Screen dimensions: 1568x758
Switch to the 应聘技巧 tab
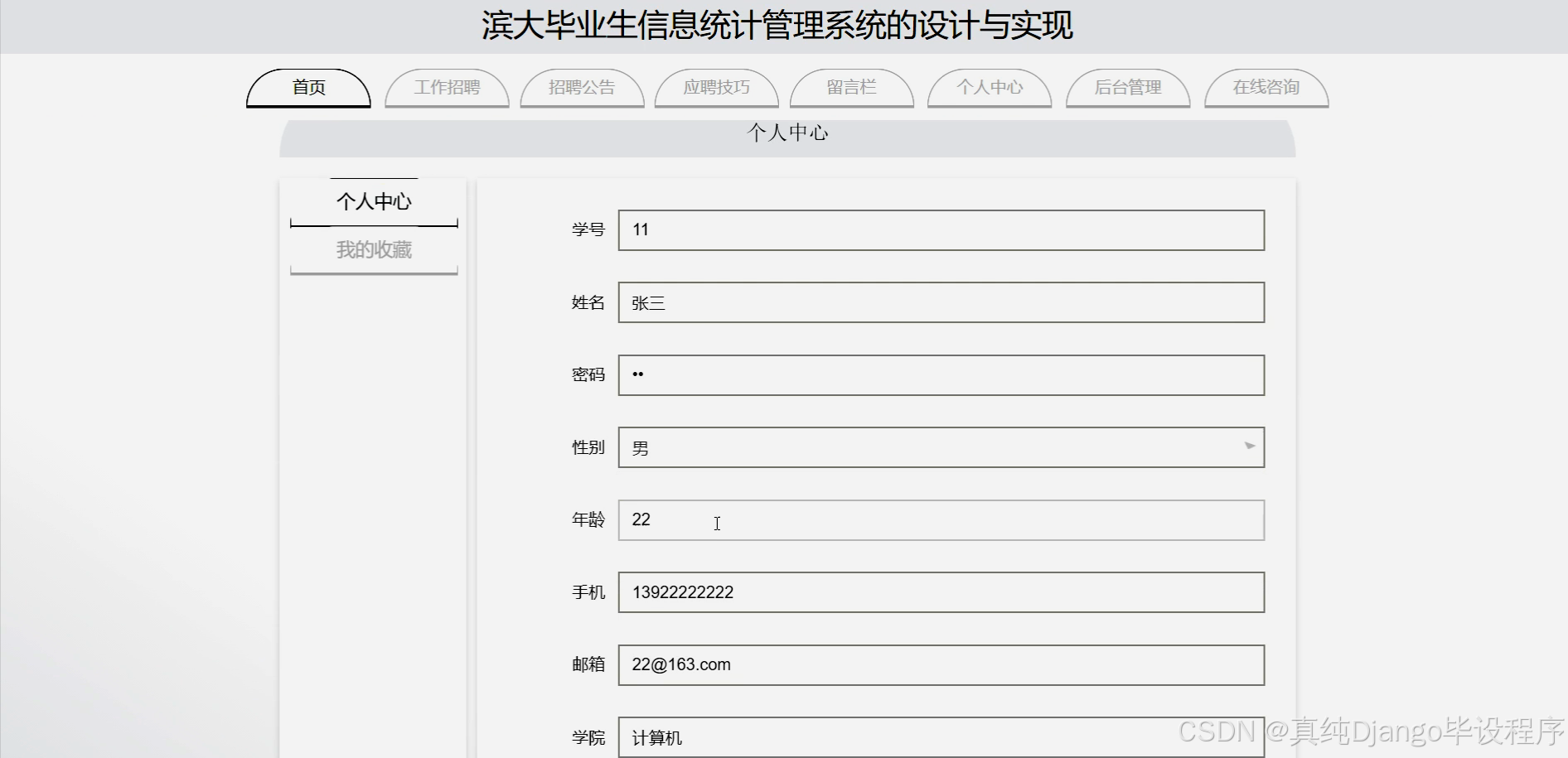click(x=717, y=89)
